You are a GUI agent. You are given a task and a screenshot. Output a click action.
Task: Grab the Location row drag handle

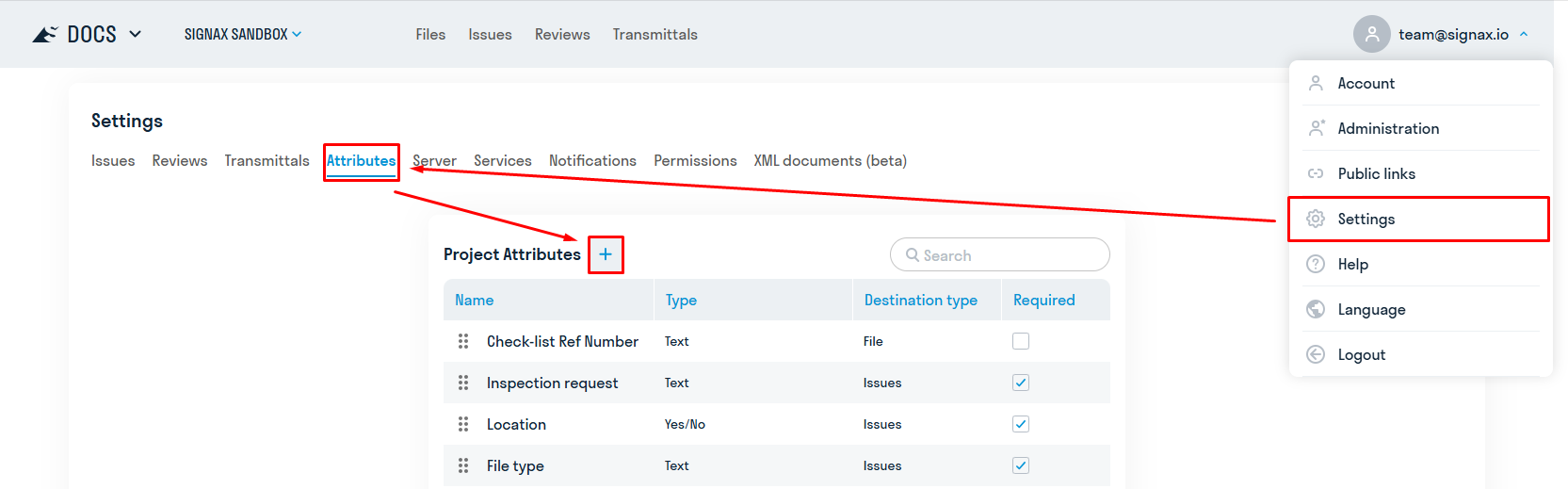[x=463, y=424]
